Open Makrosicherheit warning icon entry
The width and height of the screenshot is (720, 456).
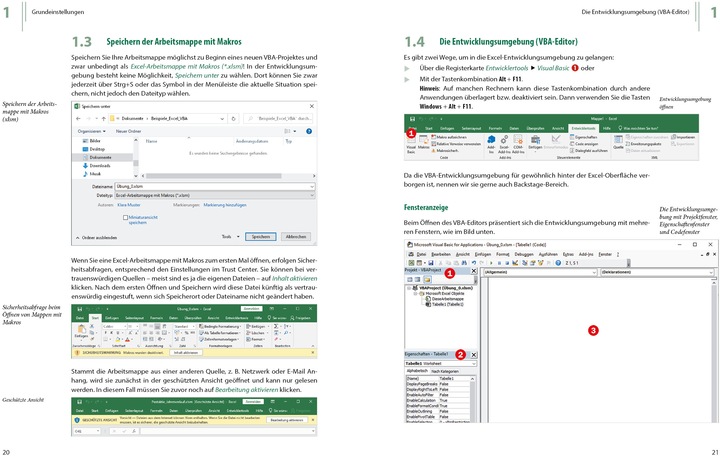(444, 150)
